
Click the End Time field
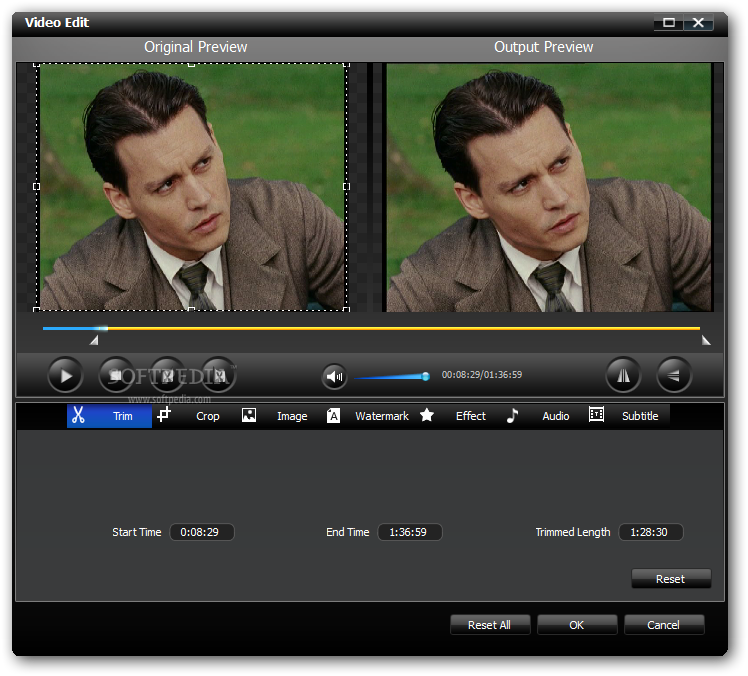click(x=410, y=532)
